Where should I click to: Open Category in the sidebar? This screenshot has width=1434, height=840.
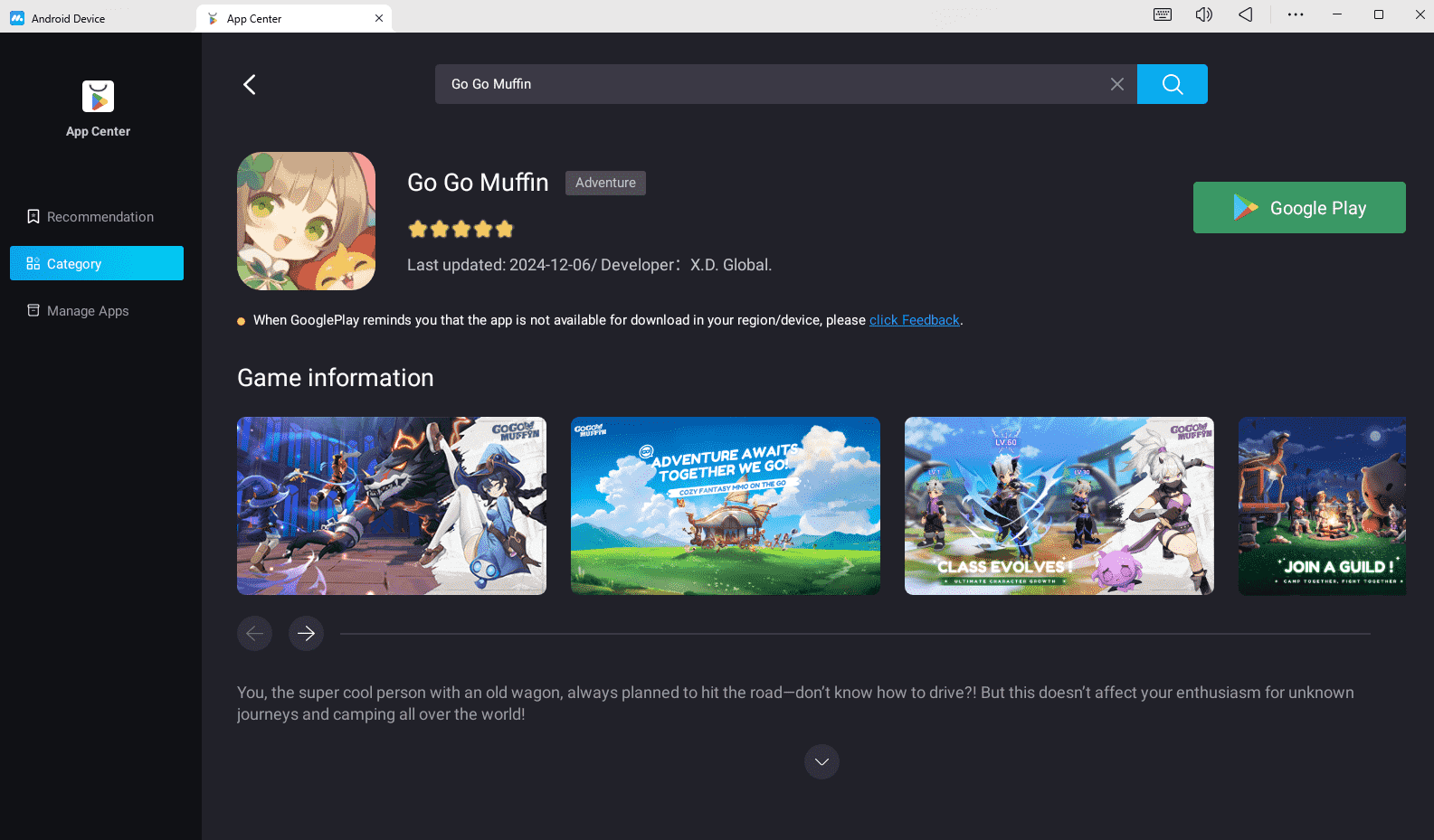coord(97,263)
